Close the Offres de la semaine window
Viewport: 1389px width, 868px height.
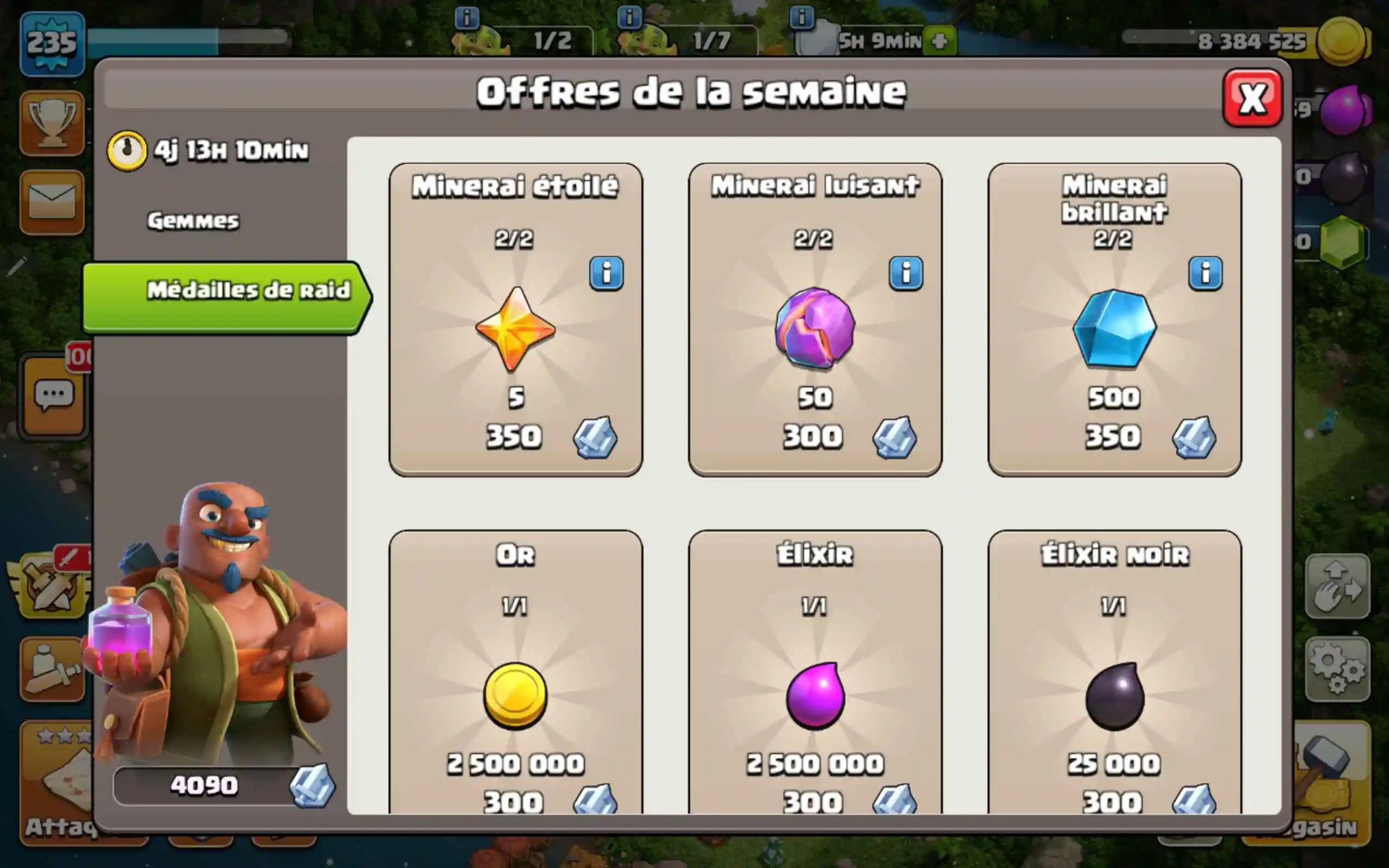(x=1252, y=98)
